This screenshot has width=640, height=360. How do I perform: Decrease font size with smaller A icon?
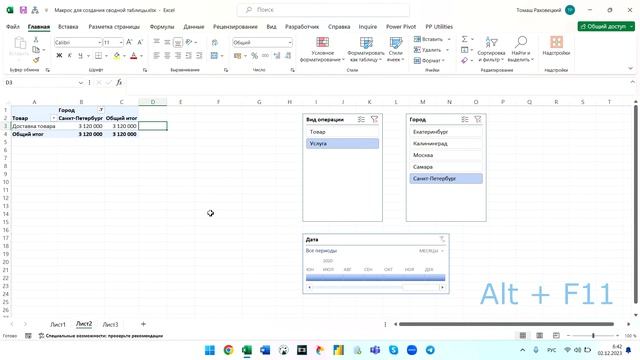140,42
